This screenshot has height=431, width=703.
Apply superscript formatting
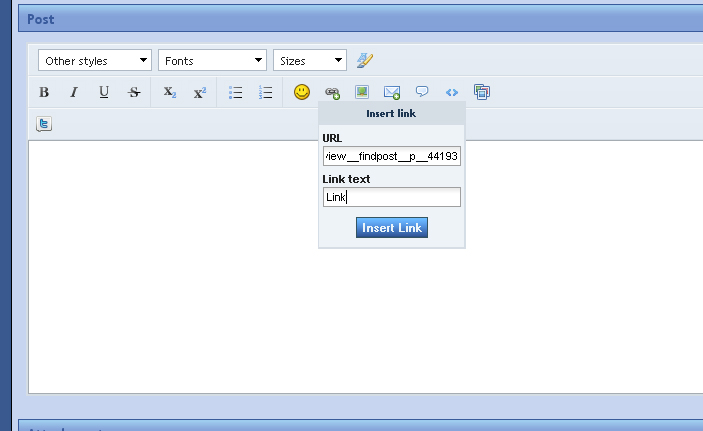[x=200, y=92]
